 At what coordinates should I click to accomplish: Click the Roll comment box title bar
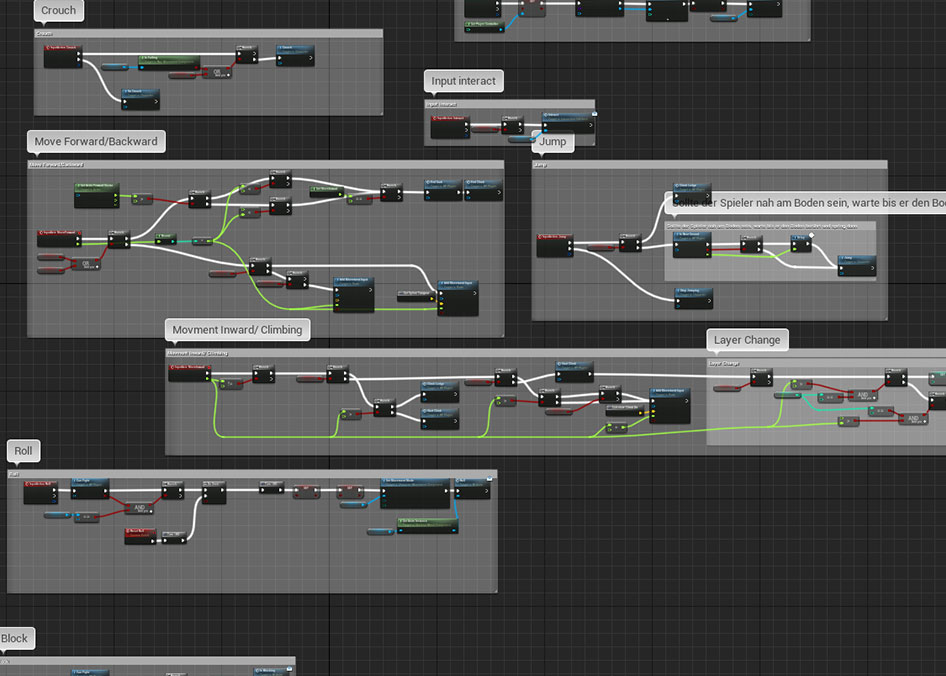tap(252, 475)
